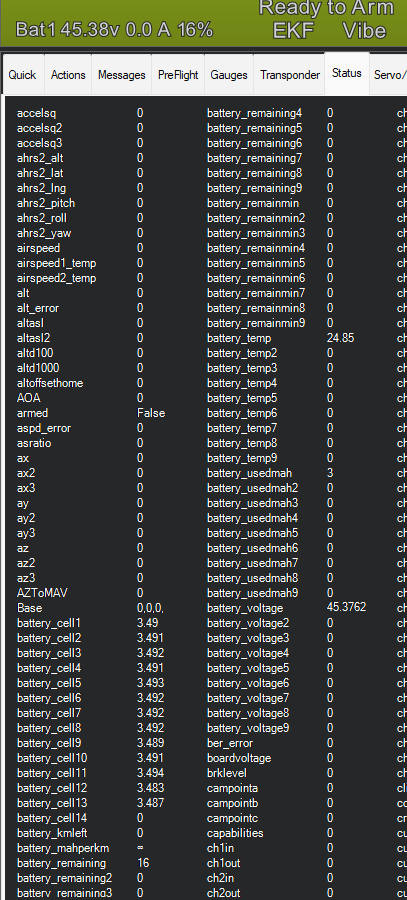The width and height of the screenshot is (407, 900).
Task: Switch to the Quick tab
Action: [22, 75]
